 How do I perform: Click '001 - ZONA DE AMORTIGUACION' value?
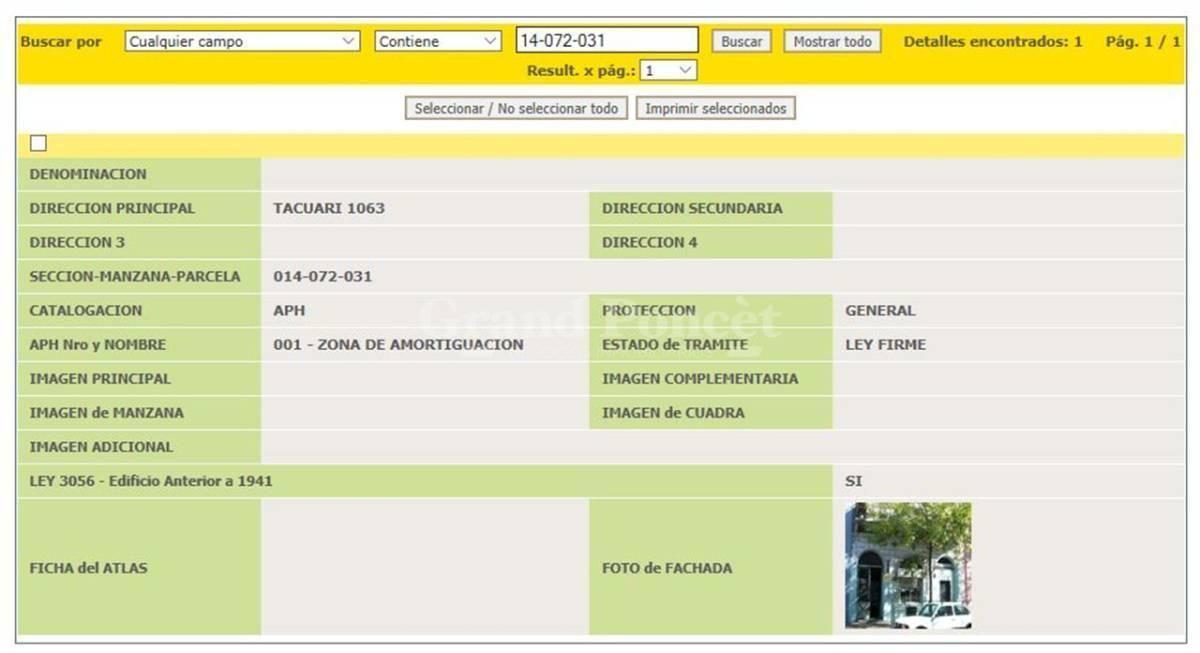point(398,345)
